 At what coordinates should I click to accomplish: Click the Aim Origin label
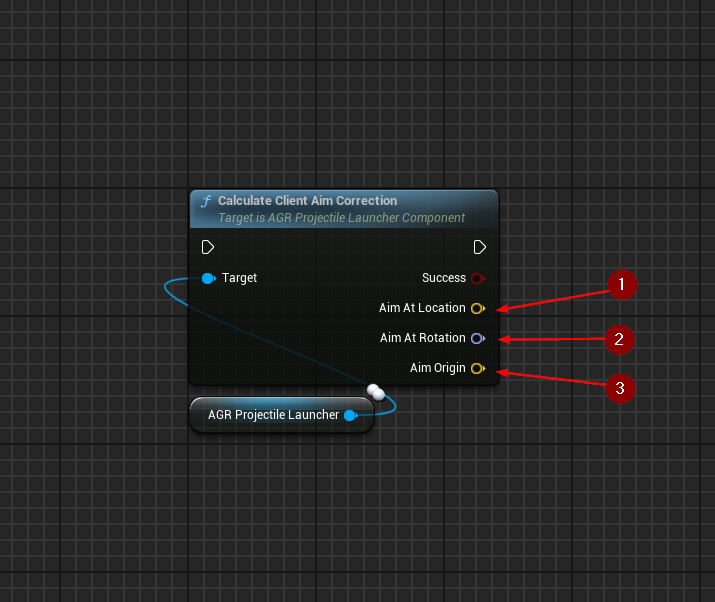(x=437, y=368)
